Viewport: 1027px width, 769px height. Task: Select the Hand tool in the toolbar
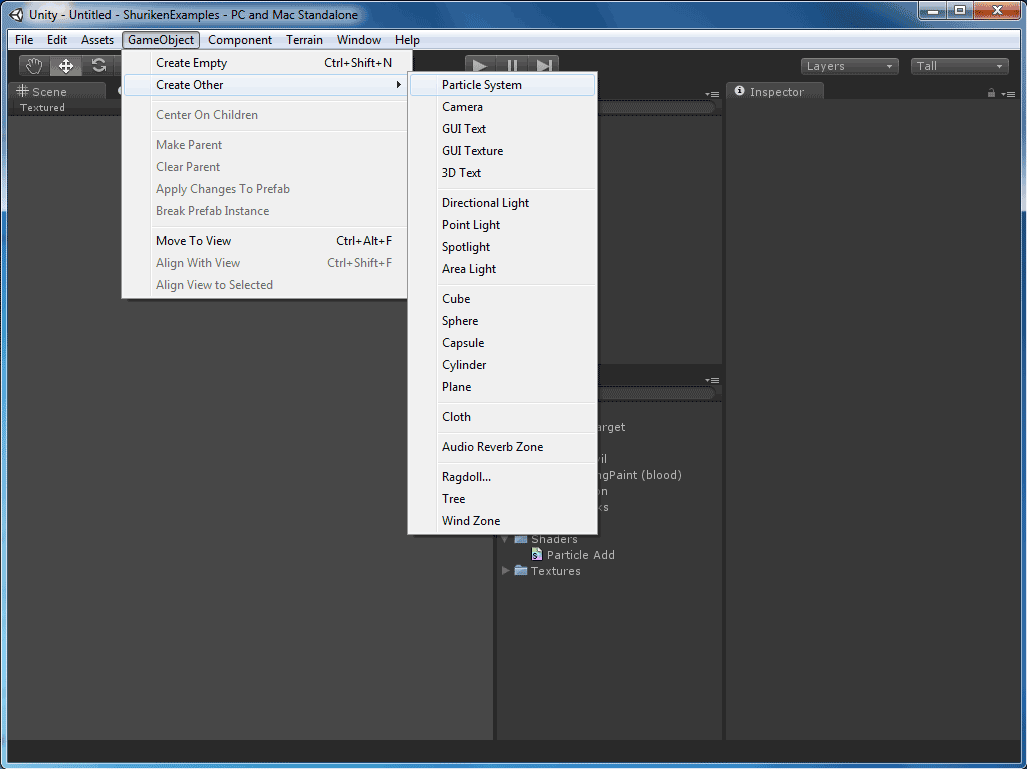tap(35, 66)
